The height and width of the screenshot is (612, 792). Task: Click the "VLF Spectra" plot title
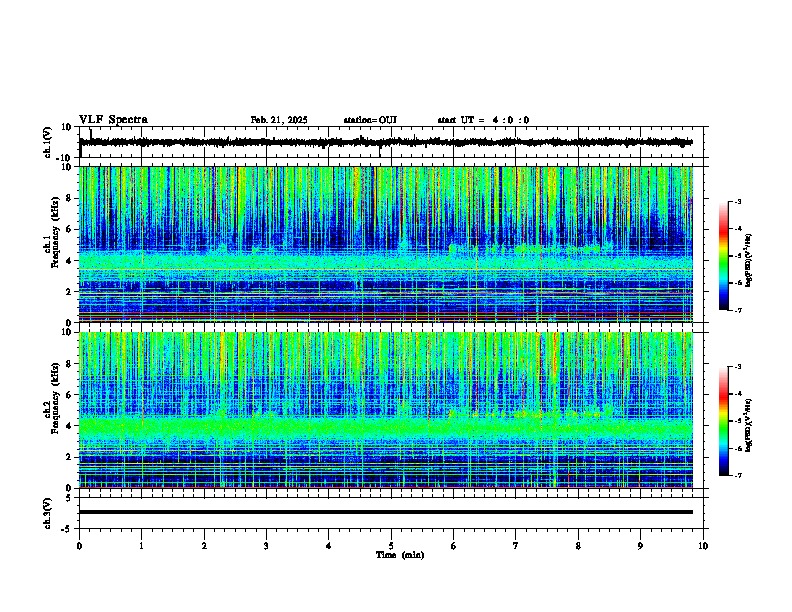click(x=113, y=120)
